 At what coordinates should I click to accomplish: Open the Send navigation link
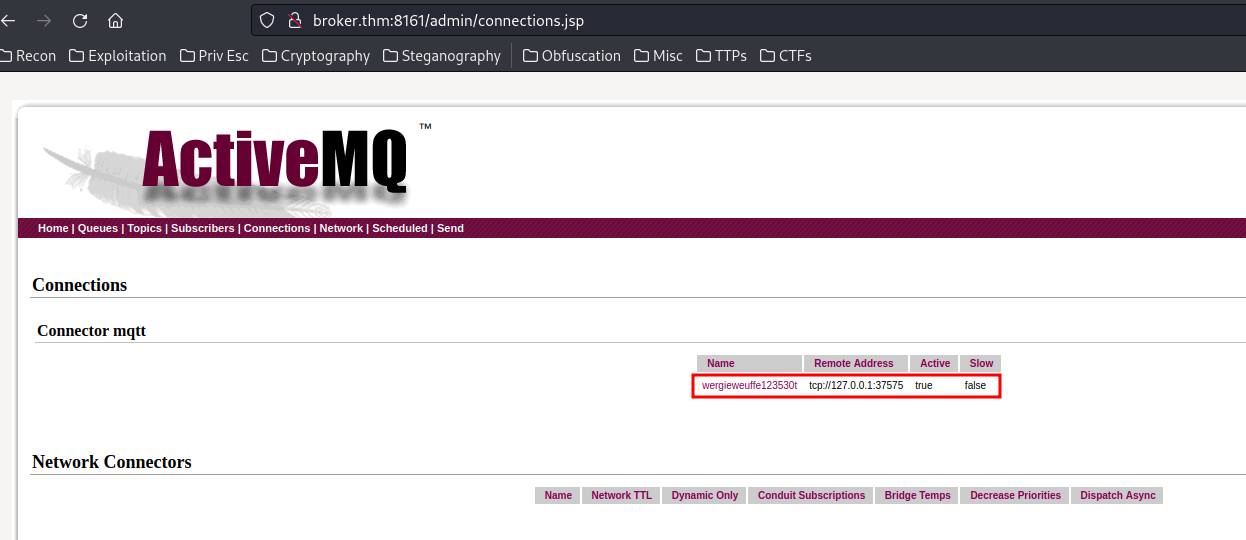[450, 228]
